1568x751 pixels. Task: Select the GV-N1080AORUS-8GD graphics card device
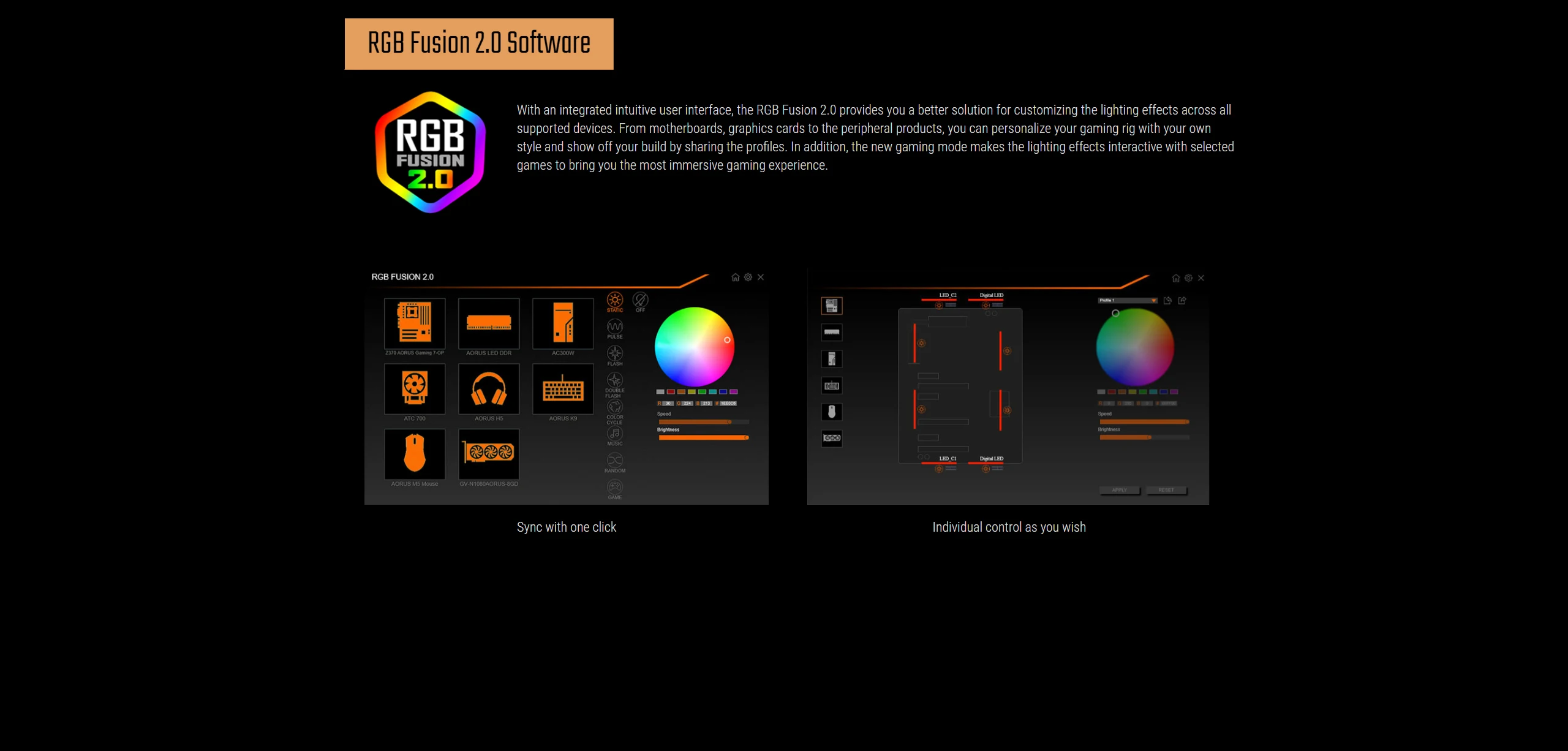489,454
